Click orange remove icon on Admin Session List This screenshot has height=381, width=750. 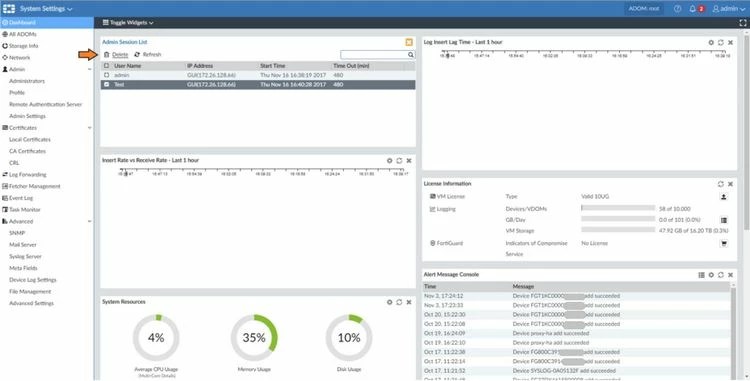[409, 42]
